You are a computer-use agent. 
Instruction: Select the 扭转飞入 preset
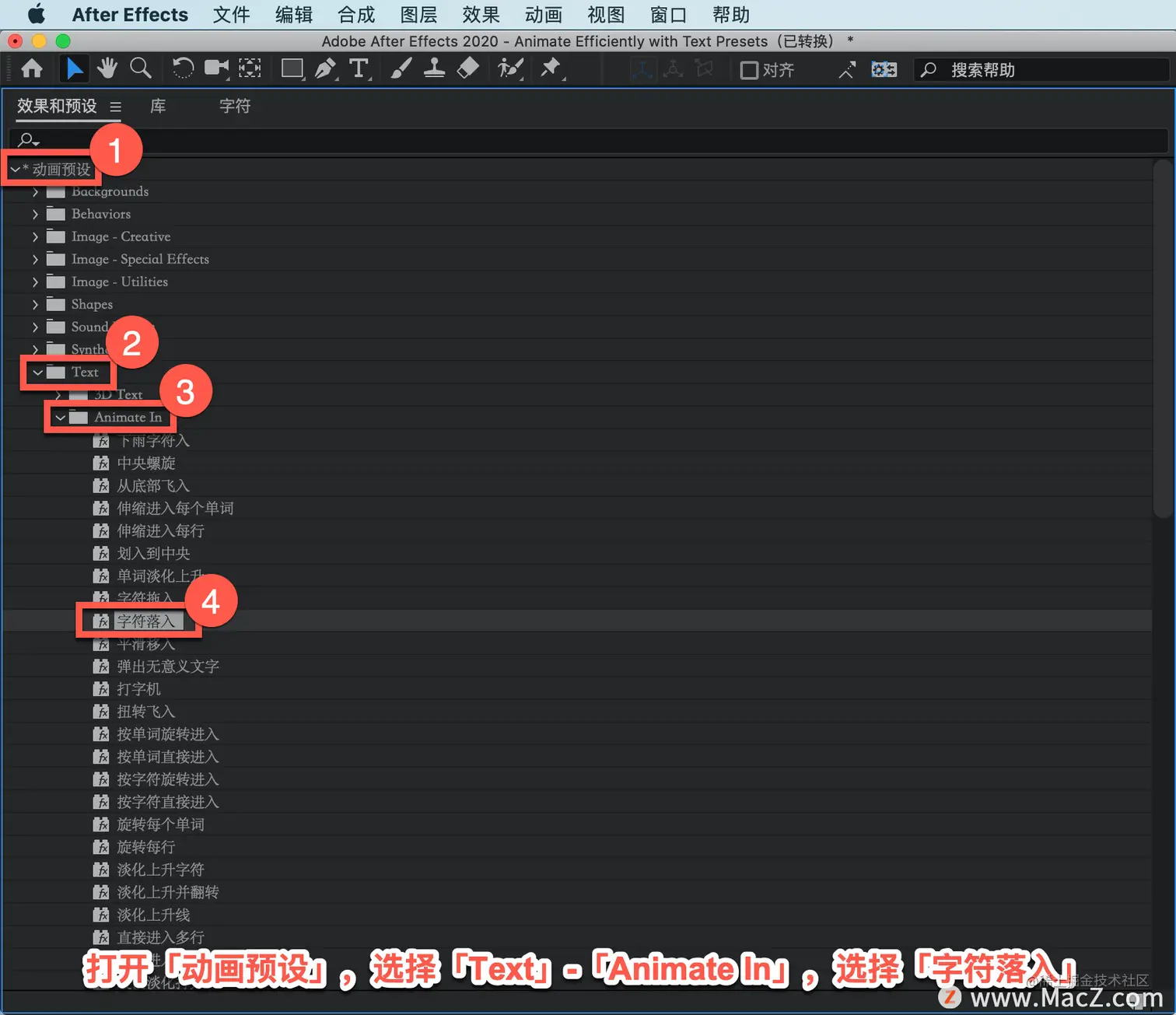click(x=146, y=712)
